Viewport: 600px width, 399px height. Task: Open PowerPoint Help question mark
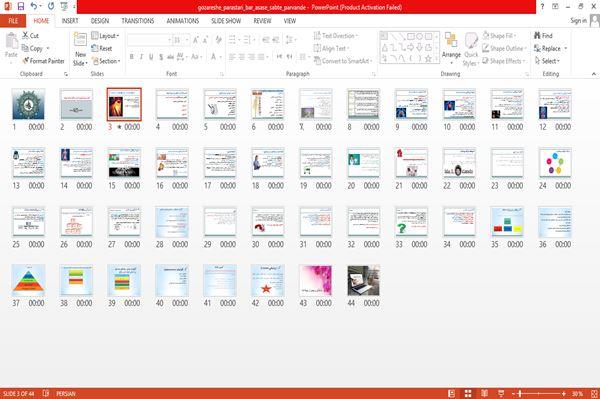pyautogui.click(x=542, y=7)
